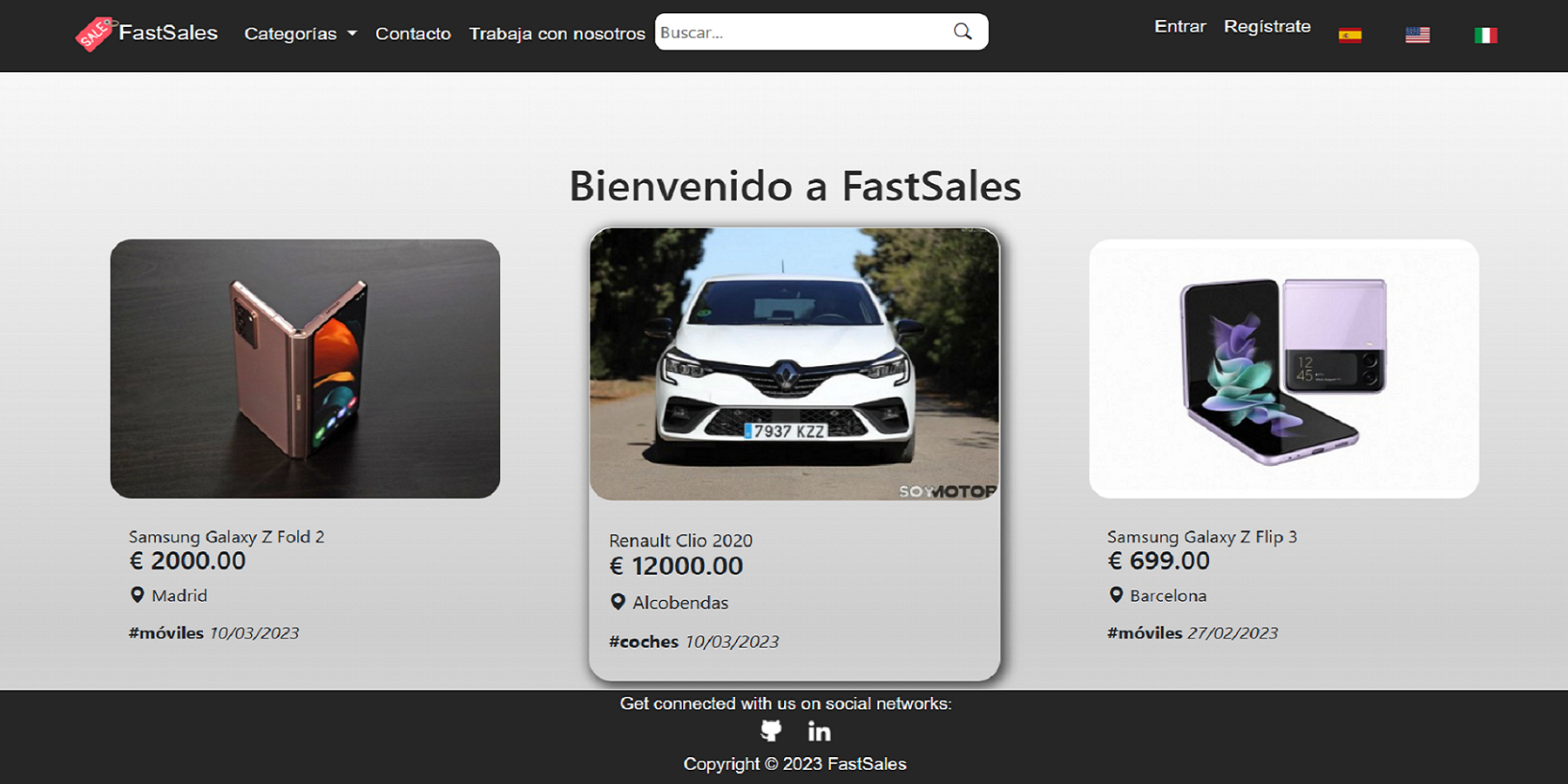Click the Entrar login link
Viewport: 1568px width, 784px height.
(x=1180, y=26)
